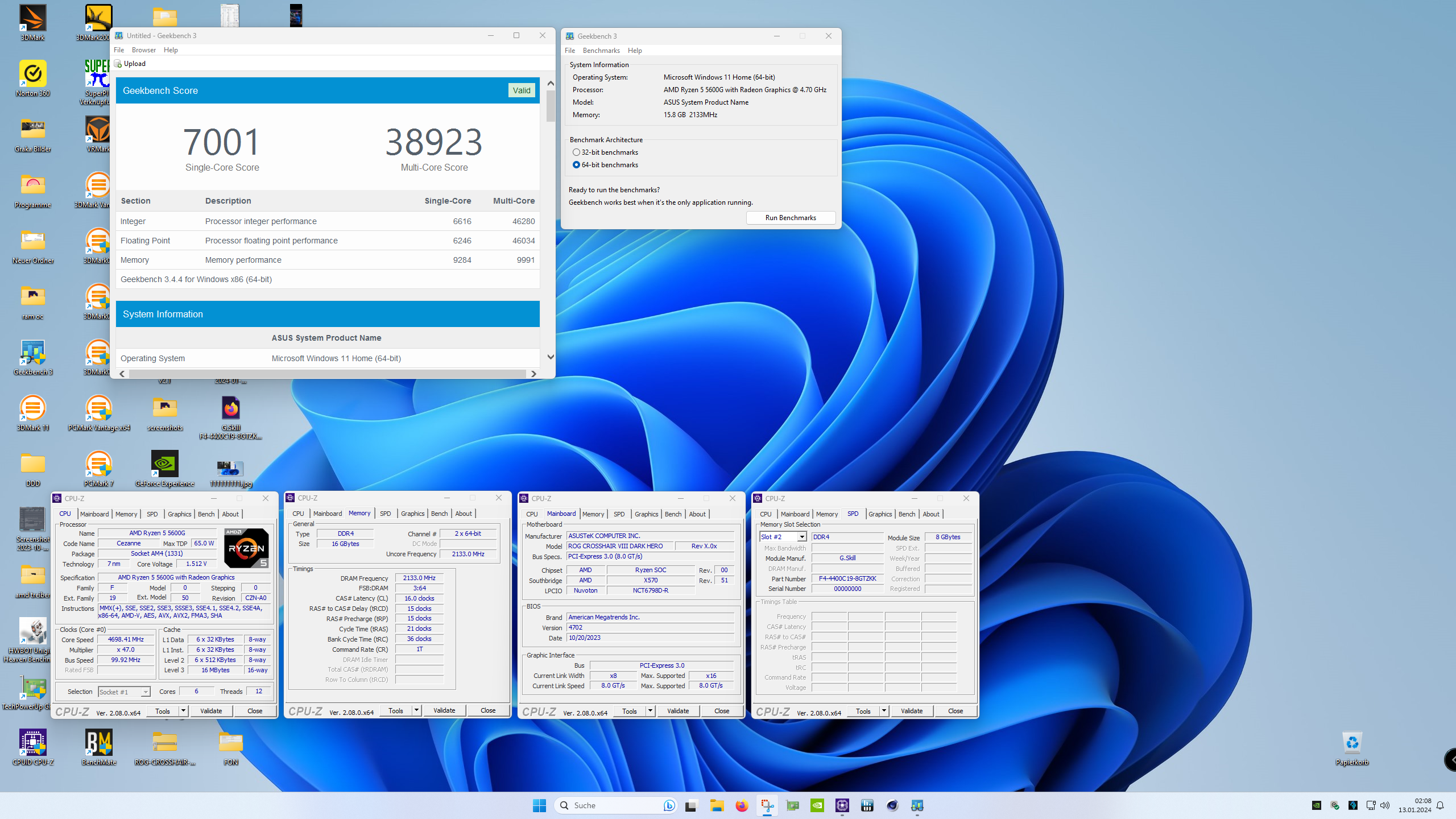Viewport: 1456px width, 819px height.
Task: Expand Tools dropdown arrow in Memory tab window
Action: tap(416, 710)
